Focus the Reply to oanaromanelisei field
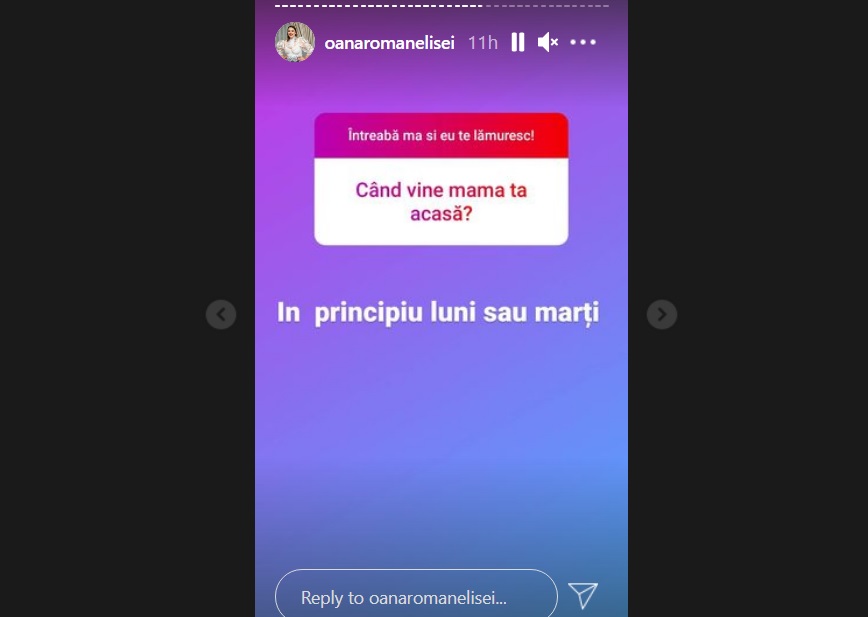Image resolution: width=868 pixels, height=617 pixels. click(x=416, y=597)
